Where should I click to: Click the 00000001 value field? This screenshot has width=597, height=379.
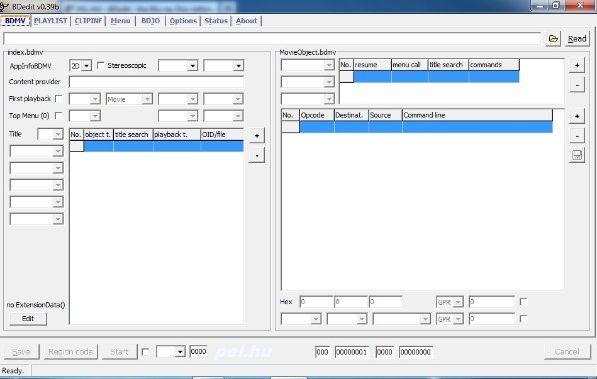351,352
